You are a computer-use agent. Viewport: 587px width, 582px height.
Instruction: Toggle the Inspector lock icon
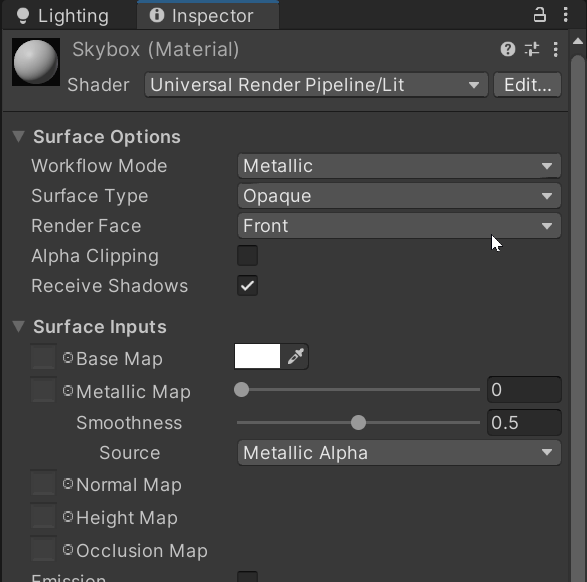point(539,15)
